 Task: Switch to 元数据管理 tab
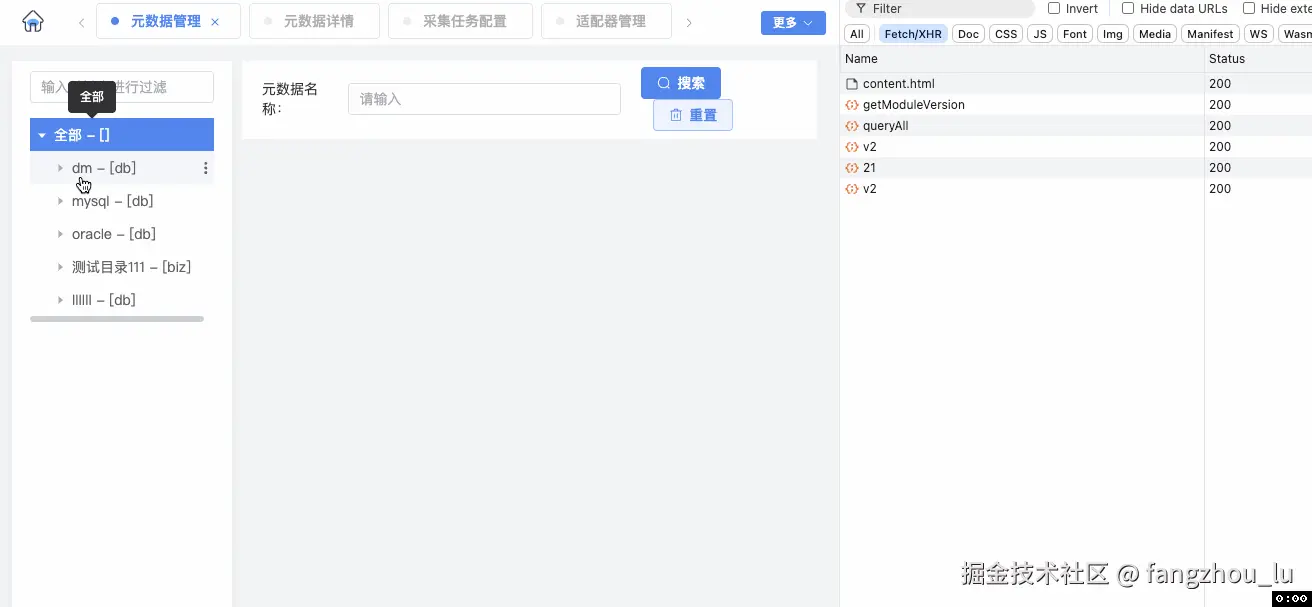(168, 21)
